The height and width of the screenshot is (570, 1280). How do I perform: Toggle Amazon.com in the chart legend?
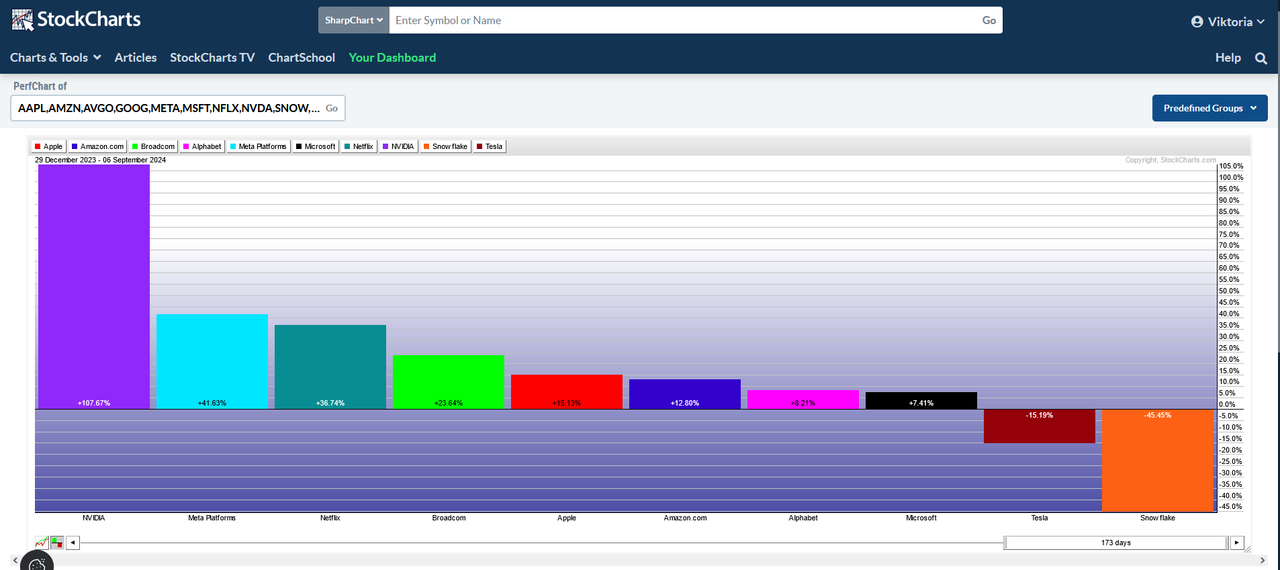point(98,146)
